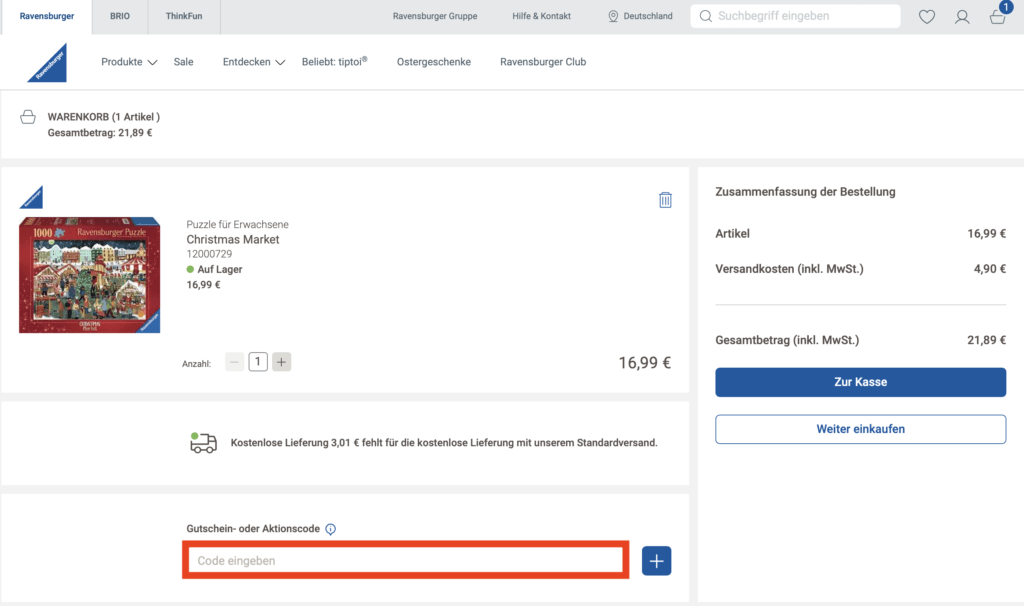Delete Christmas Market puzzle with trash icon
The height and width of the screenshot is (606, 1024).
coord(665,200)
